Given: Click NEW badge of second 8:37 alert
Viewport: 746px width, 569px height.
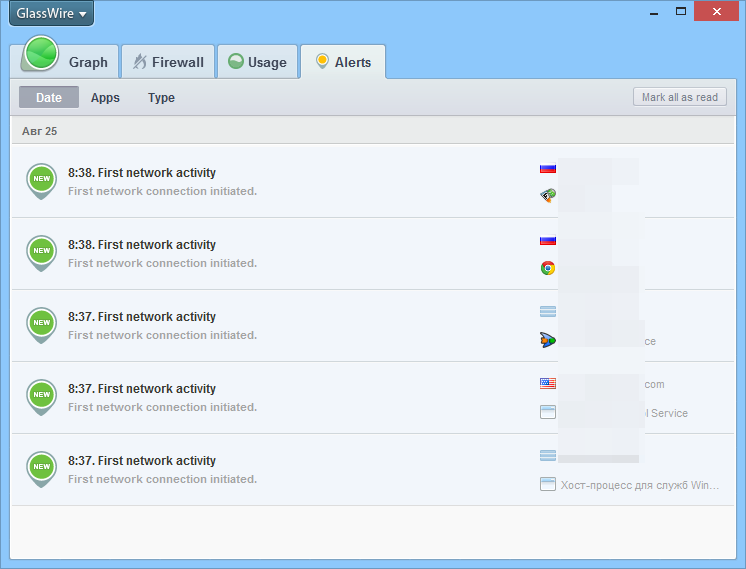Looking at the screenshot, I should (x=41, y=397).
